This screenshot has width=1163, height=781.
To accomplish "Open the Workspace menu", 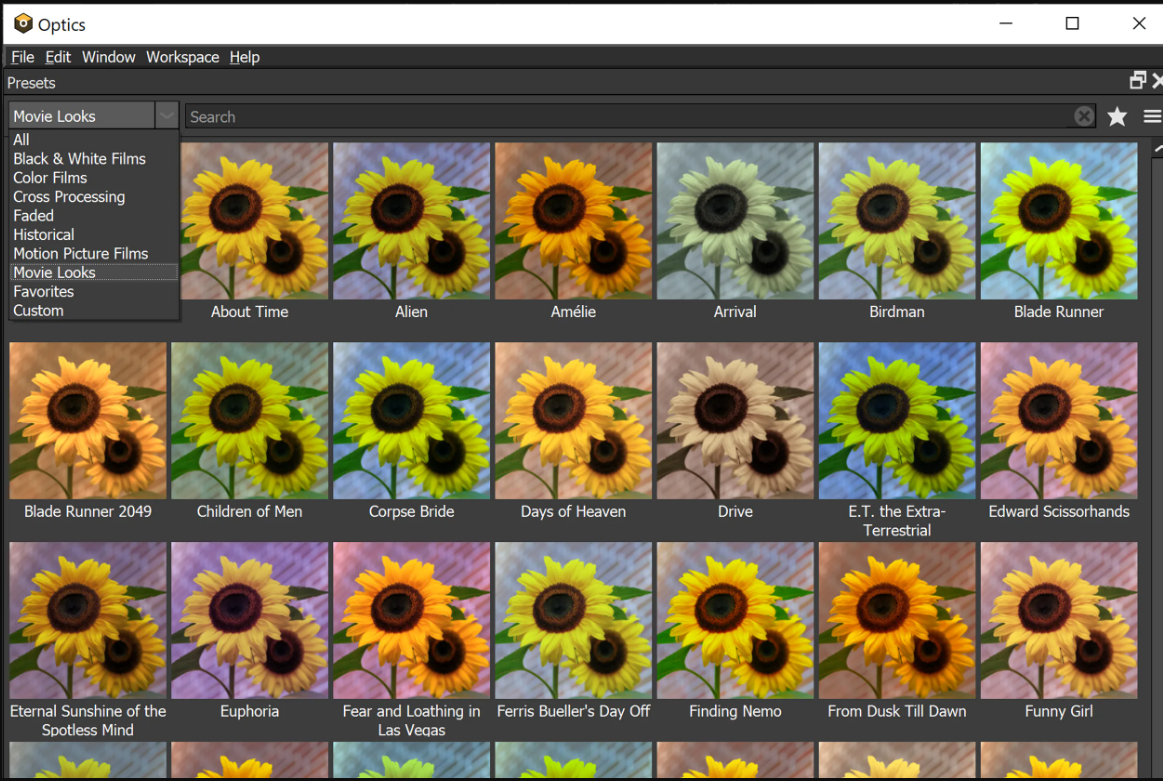I will tap(182, 57).
